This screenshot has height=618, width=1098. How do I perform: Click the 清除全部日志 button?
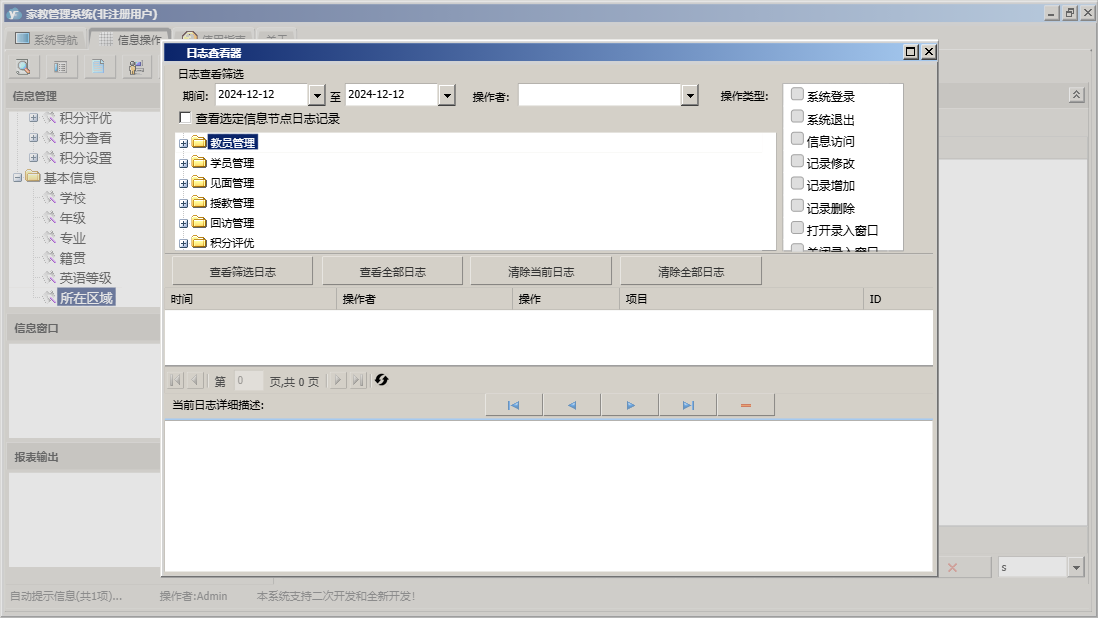[691, 272]
